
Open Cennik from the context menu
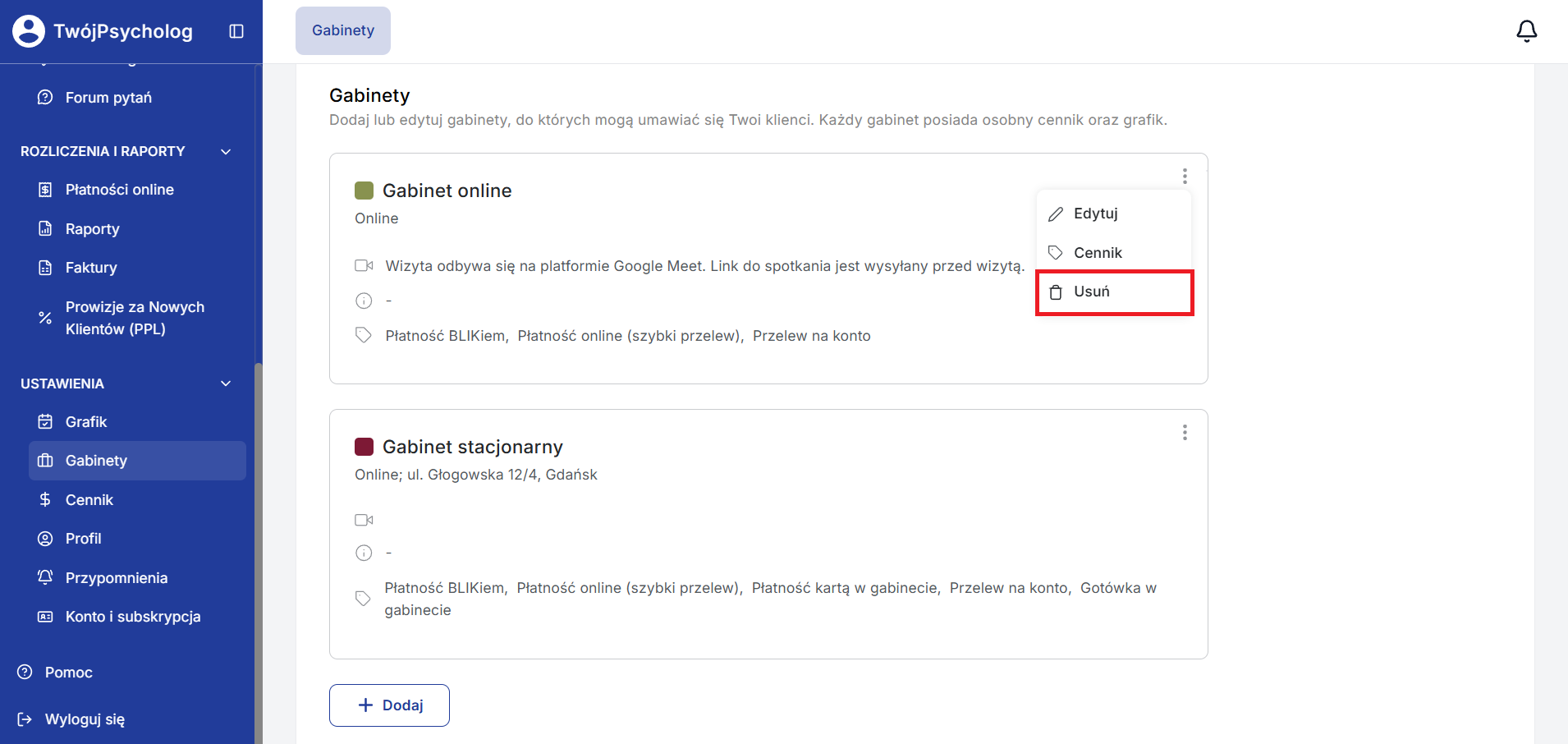pos(1097,253)
